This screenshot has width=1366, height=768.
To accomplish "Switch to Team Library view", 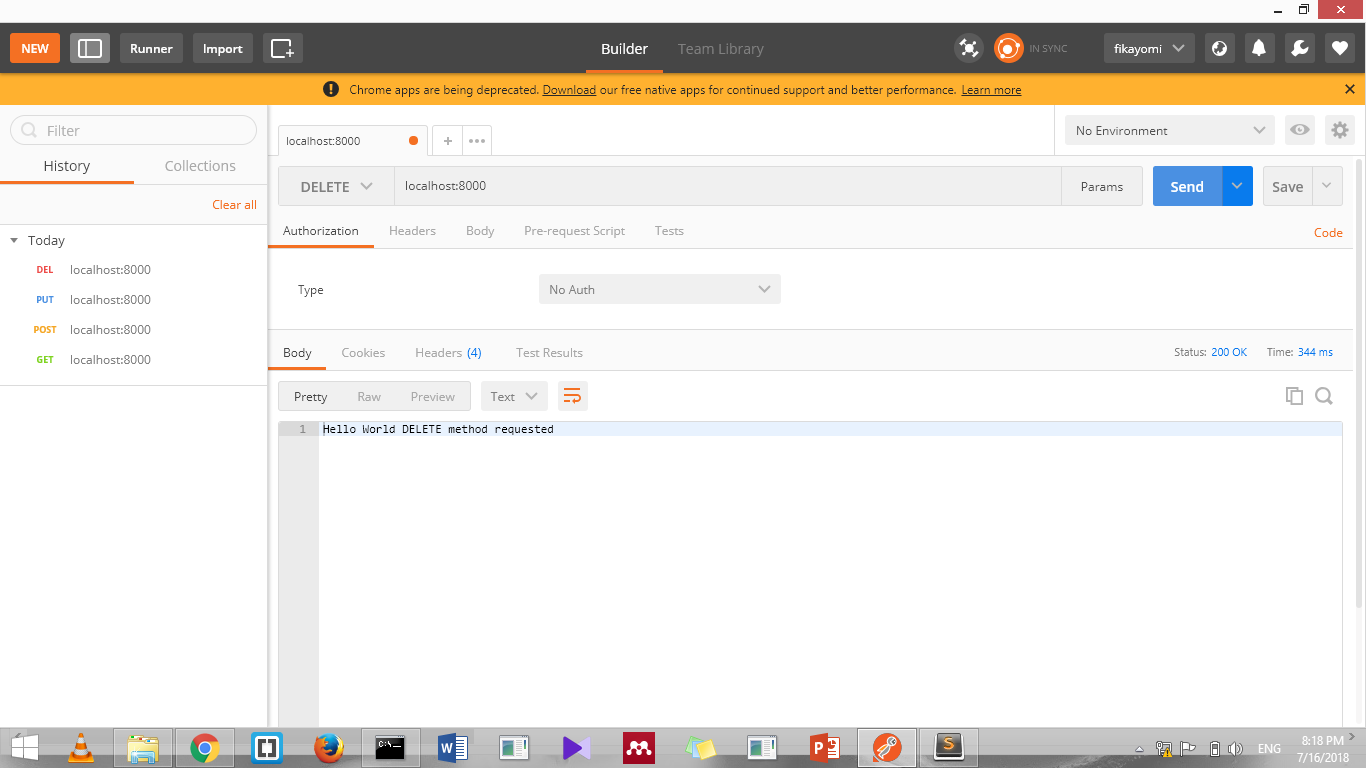I will [x=720, y=48].
